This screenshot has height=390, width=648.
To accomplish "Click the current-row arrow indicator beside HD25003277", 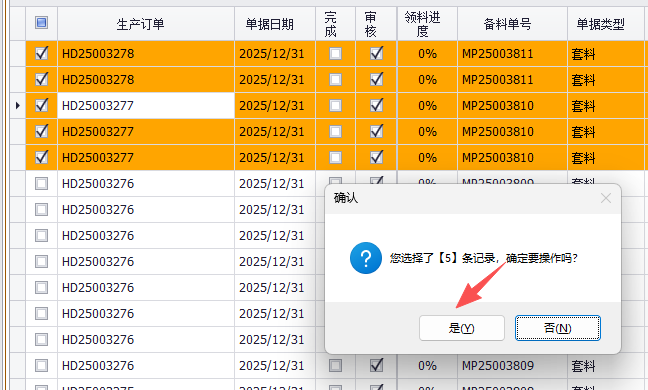I will coord(17,106).
